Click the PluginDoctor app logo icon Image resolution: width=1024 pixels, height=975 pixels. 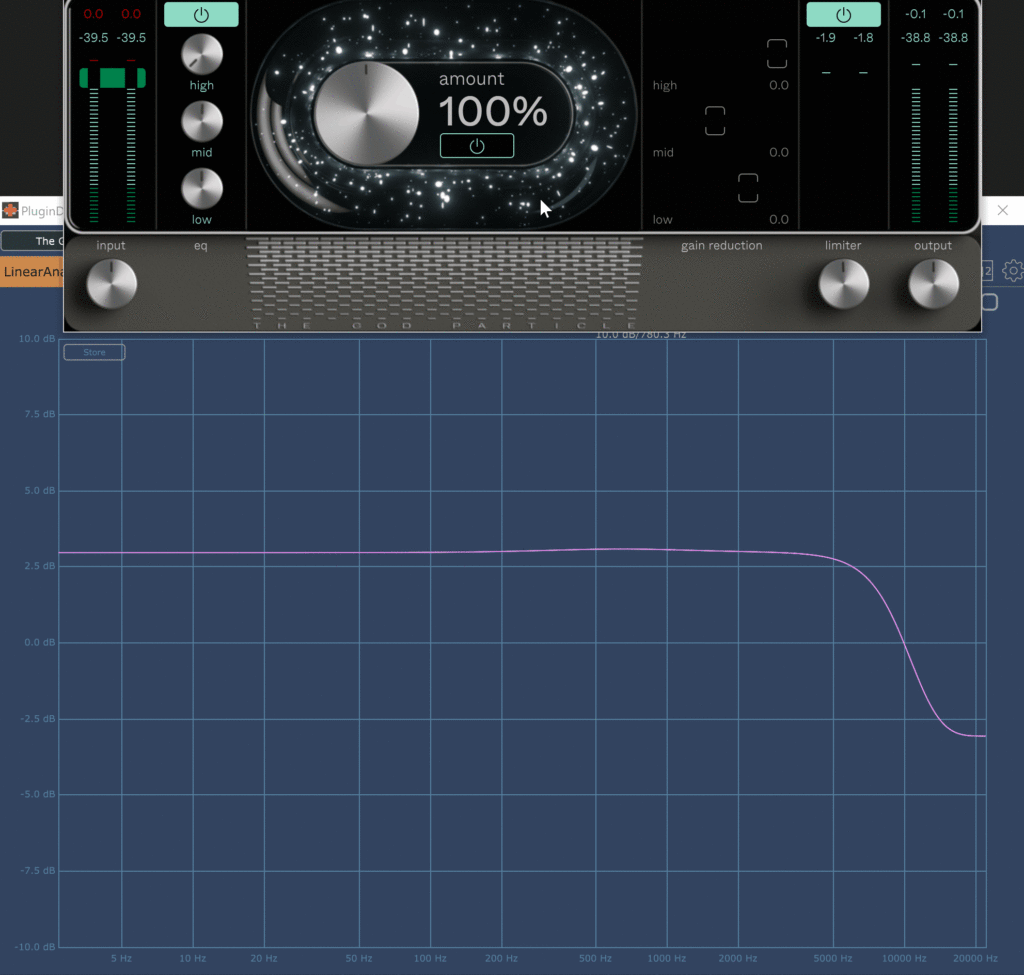[10, 210]
